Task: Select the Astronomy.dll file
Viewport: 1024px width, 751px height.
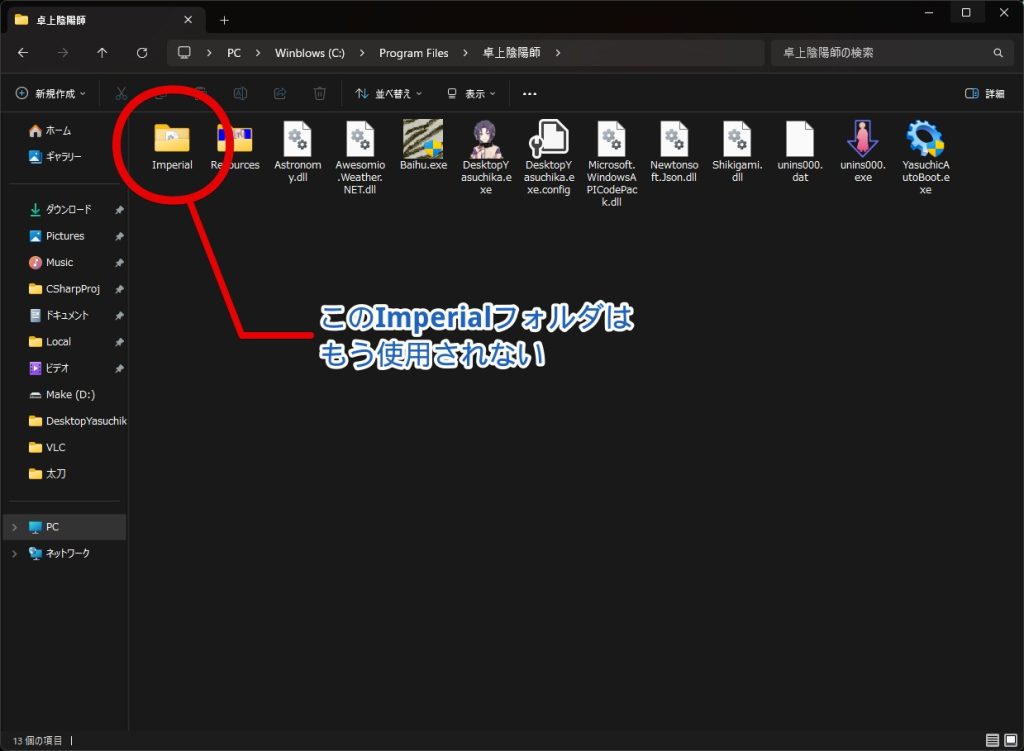Action: 298,139
